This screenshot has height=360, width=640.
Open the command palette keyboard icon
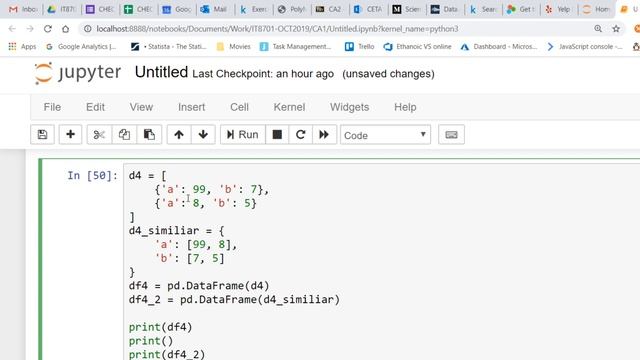tap(451, 135)
